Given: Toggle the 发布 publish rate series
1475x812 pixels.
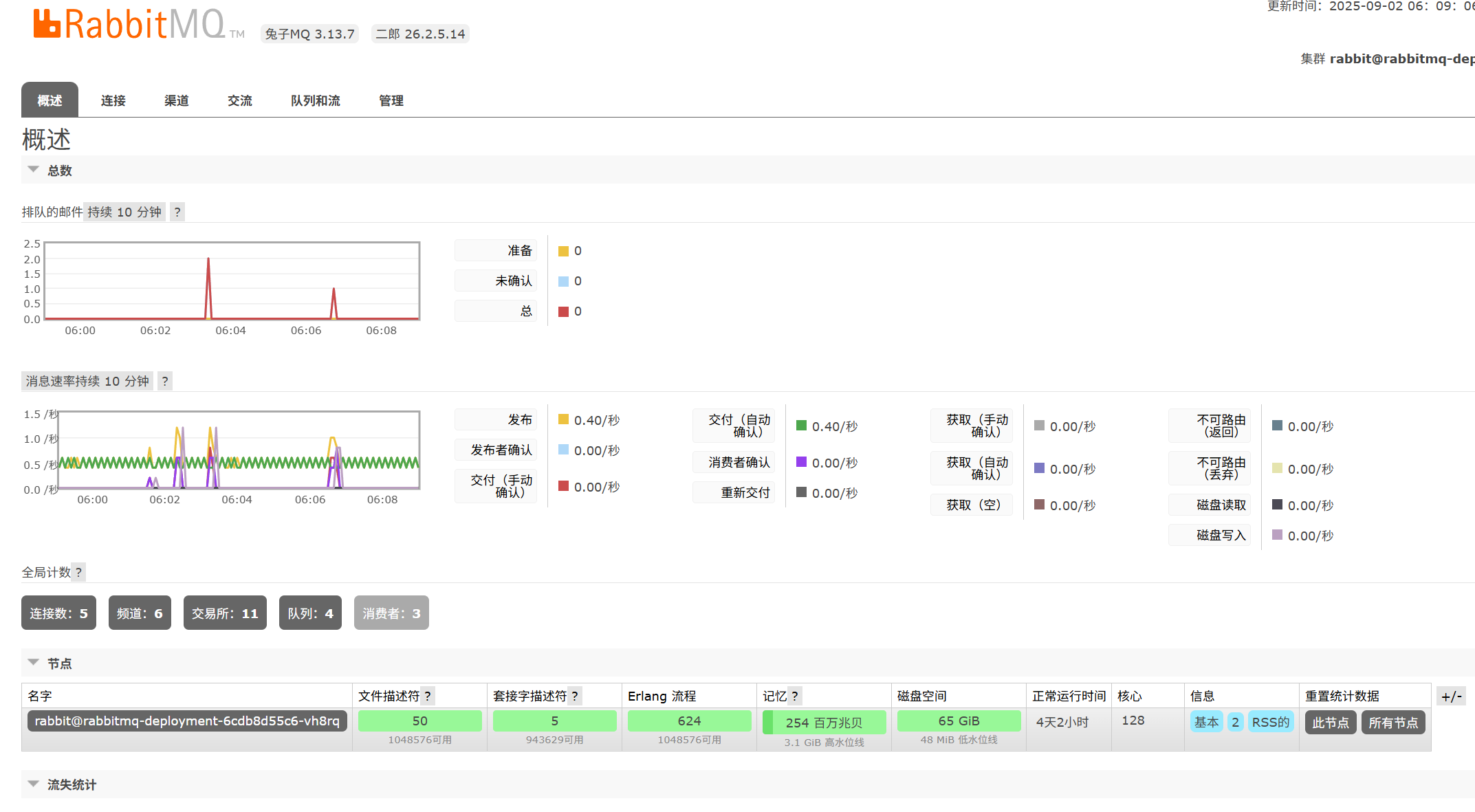Looking at the screenshot, I should pyautogui.click(x=496, y=419).
